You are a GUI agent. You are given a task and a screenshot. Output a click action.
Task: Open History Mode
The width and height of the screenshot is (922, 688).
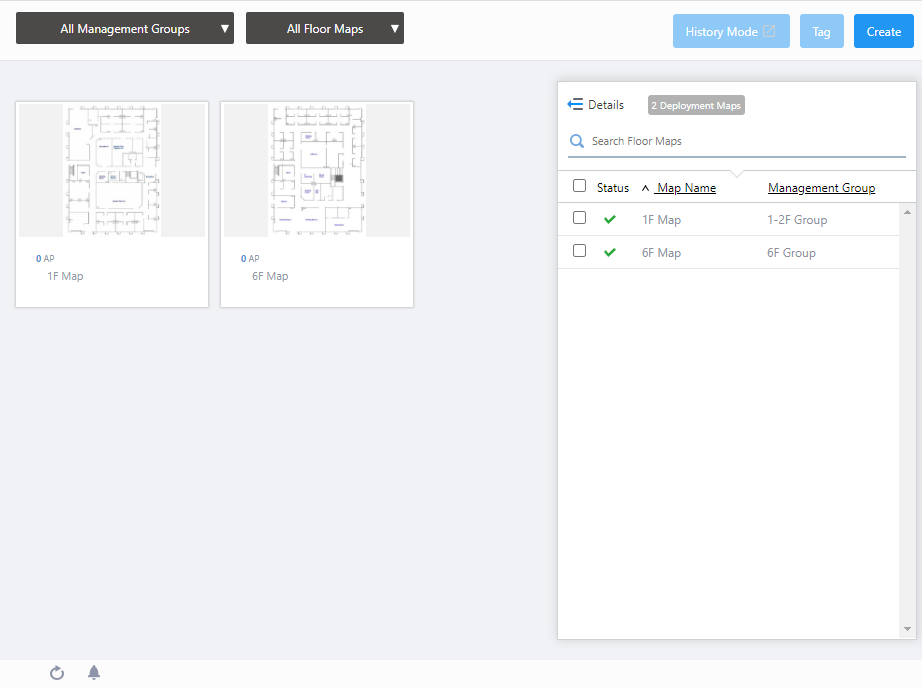(730, 32)
